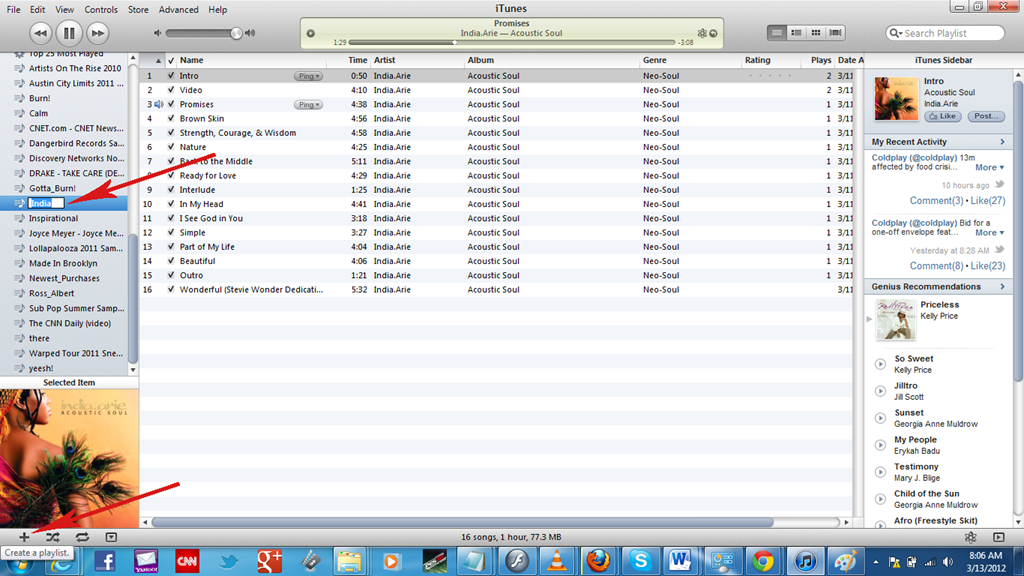Screen dimensions: 1024x576
Task: Select the playlist Gotta_Burn!
Action: (x=51, y=187)
